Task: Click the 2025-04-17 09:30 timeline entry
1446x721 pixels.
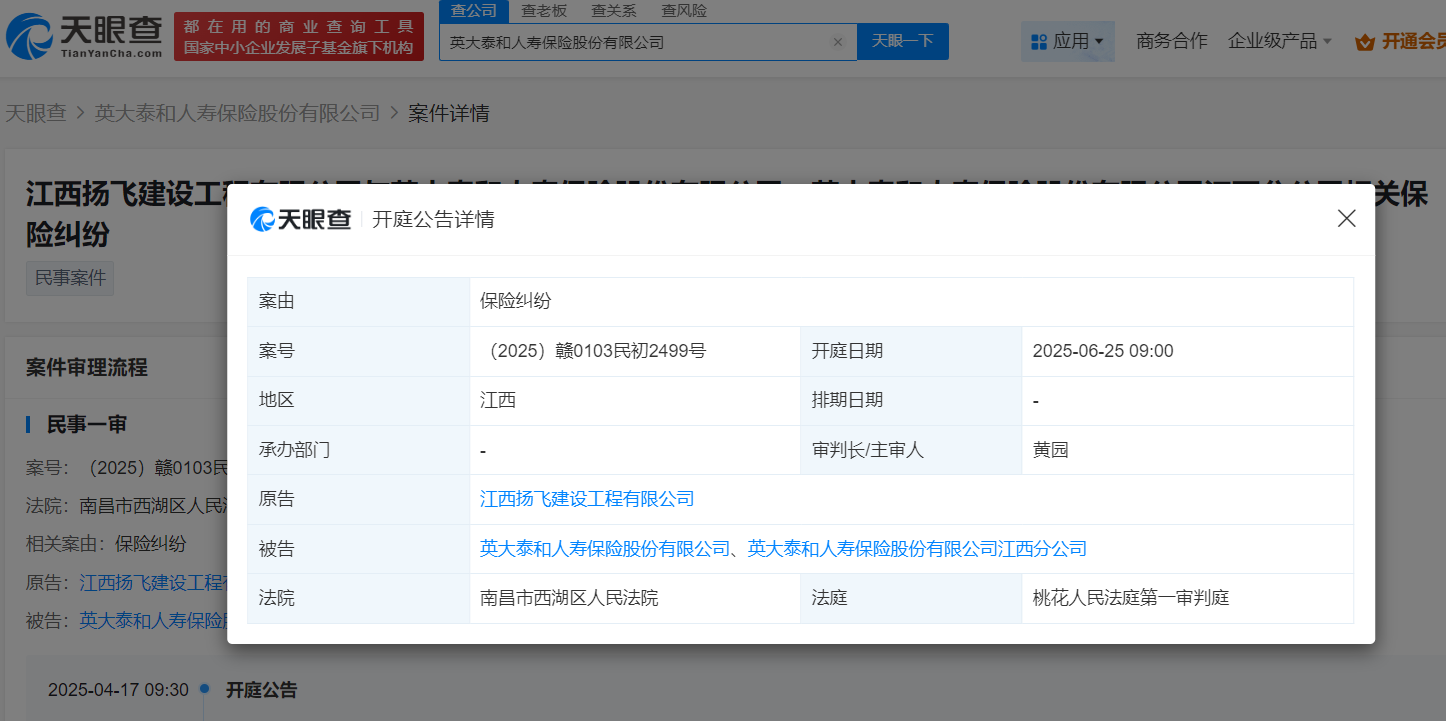Action: (118, 690)
